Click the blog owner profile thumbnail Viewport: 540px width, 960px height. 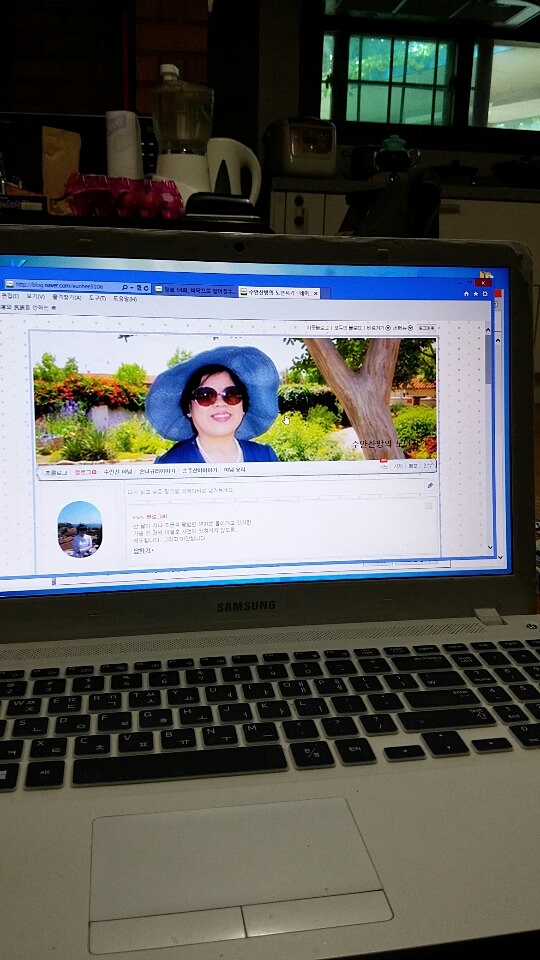pyautogui.click(x=80, y=530)
